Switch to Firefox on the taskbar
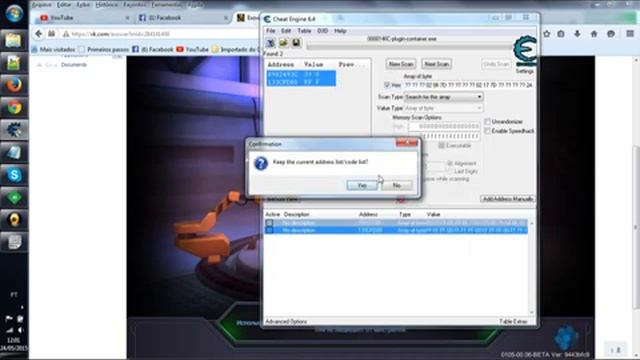This screenshot has height=360, width=640. tap(14, 85)
